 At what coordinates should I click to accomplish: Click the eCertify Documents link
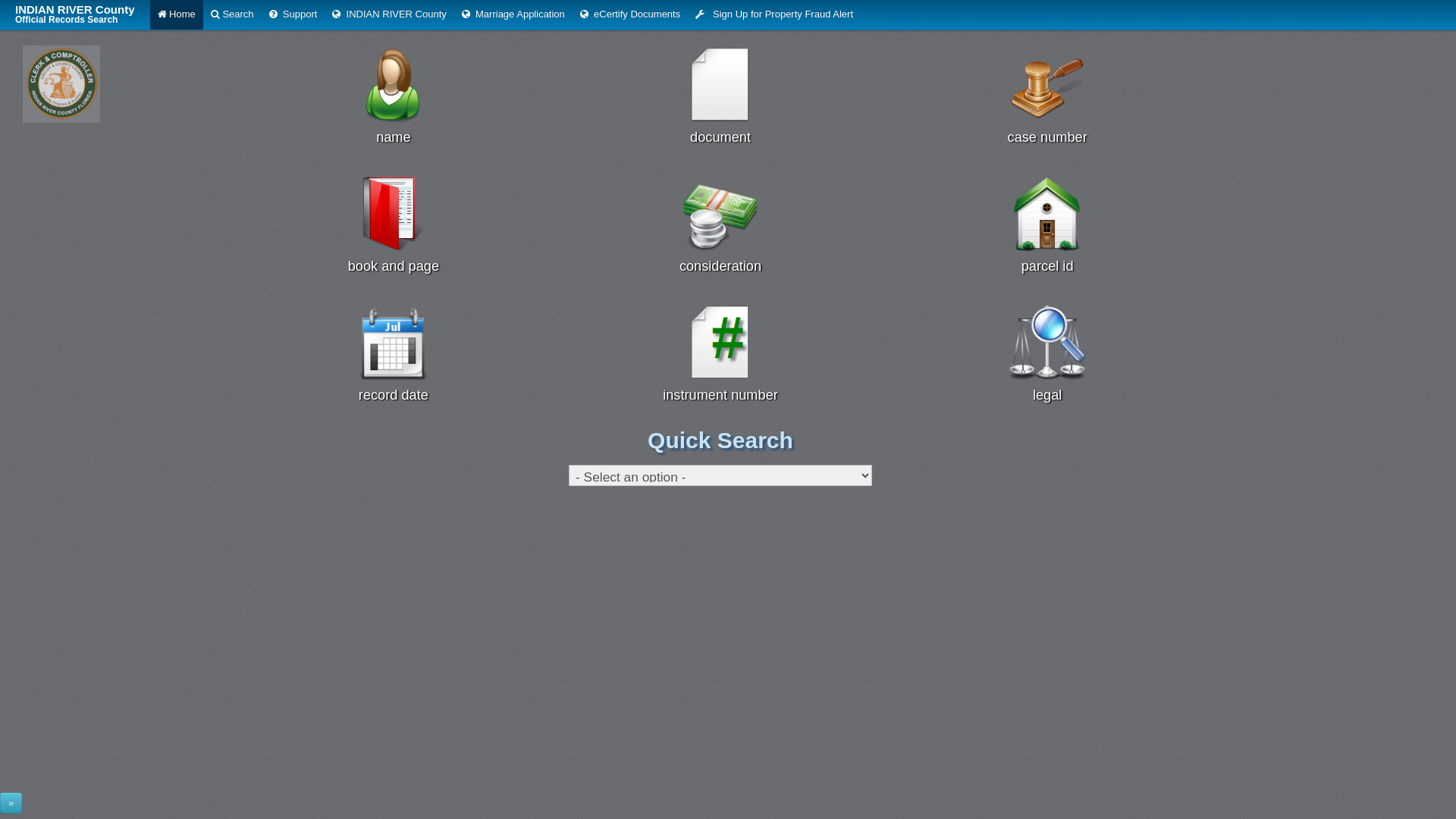point(630,14)
